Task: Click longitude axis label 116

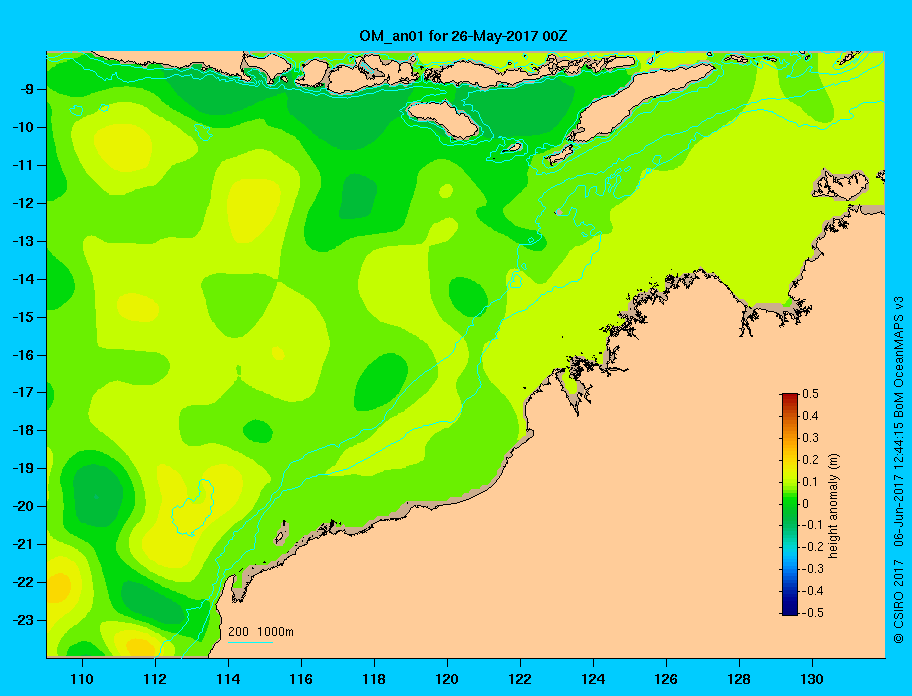Action: click(301, 679)
